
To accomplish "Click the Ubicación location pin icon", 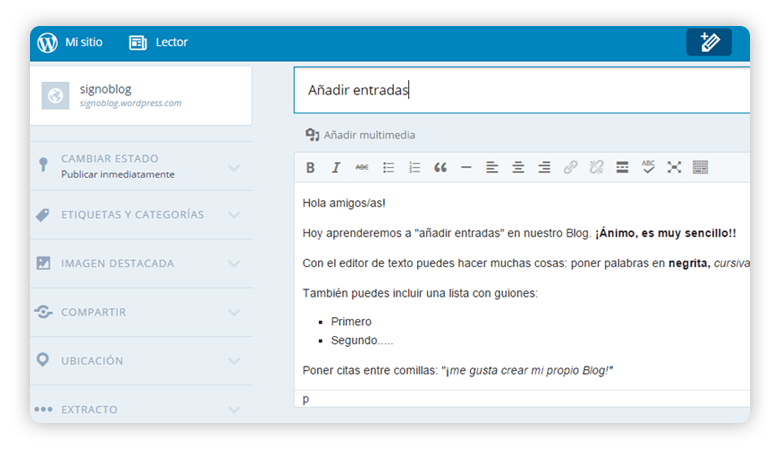I will click(43, 360).
